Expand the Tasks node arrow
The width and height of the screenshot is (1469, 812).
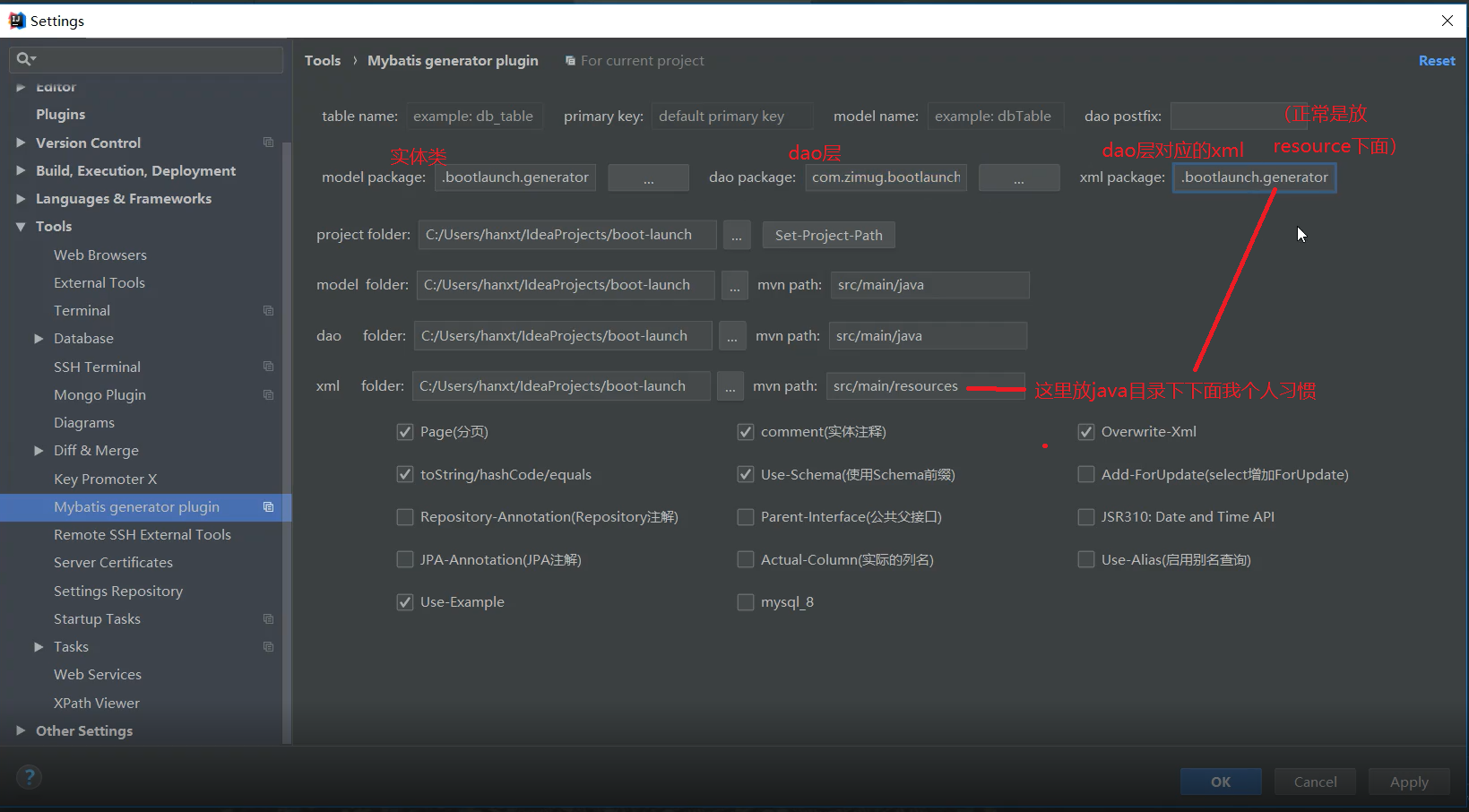coord(39,646)
